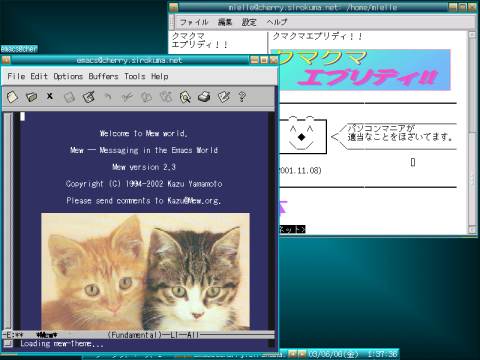Click the Help question mark icon in Emacs
The image size is (480, 360).
click(242, 97)
